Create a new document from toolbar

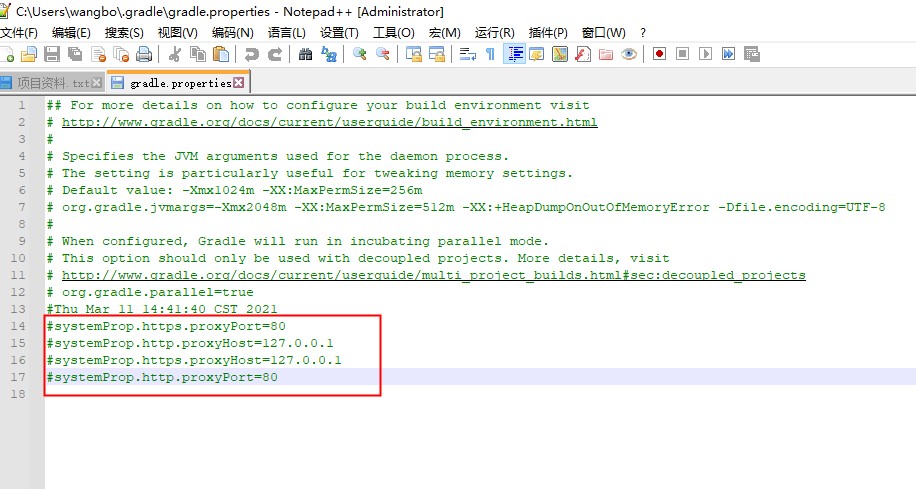tap(7, 54)
